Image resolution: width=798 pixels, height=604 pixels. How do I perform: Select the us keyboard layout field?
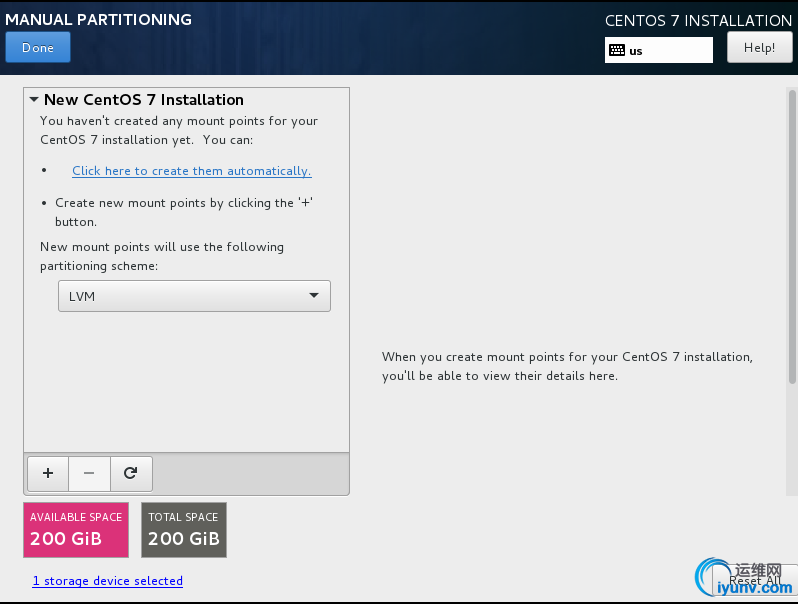pyautogui.click(x=659, y=50)
